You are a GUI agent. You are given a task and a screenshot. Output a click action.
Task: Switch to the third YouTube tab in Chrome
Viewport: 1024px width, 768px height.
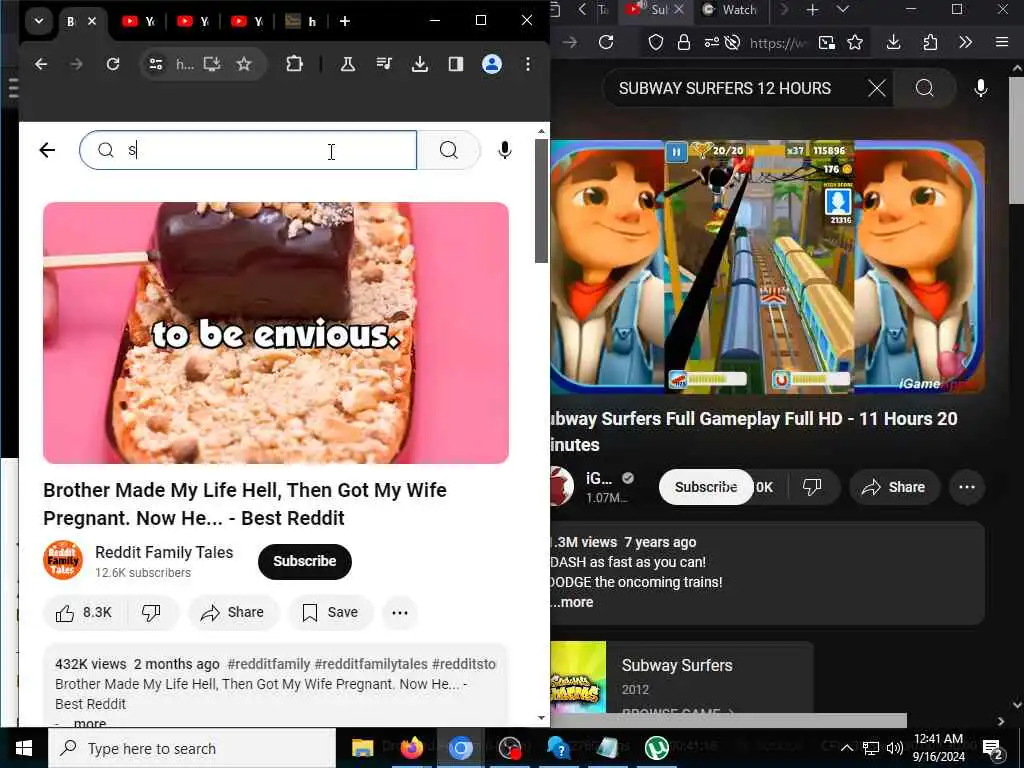(x=193, y=21)
